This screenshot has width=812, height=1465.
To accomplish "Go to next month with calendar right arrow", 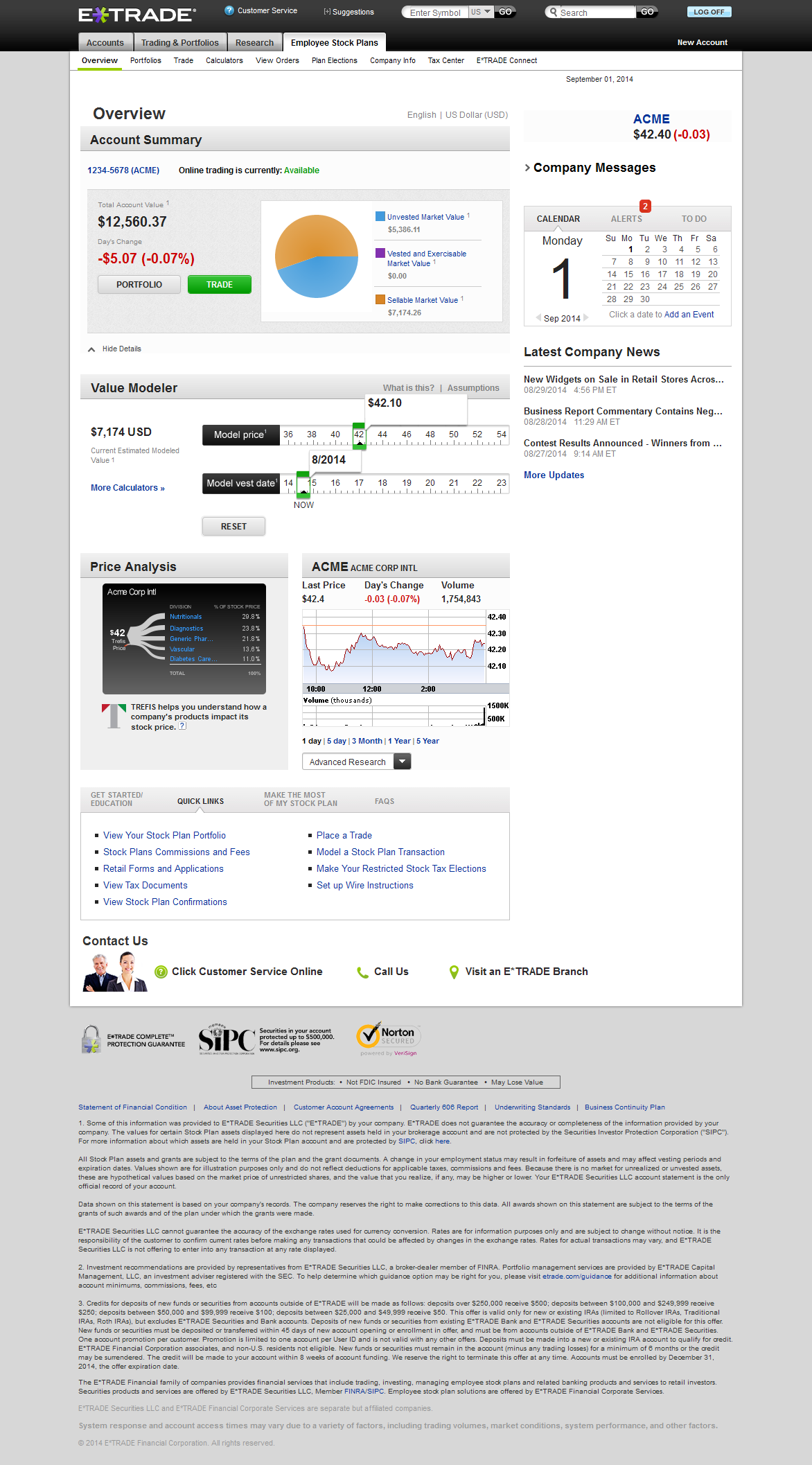I will [x=586, y=318].
